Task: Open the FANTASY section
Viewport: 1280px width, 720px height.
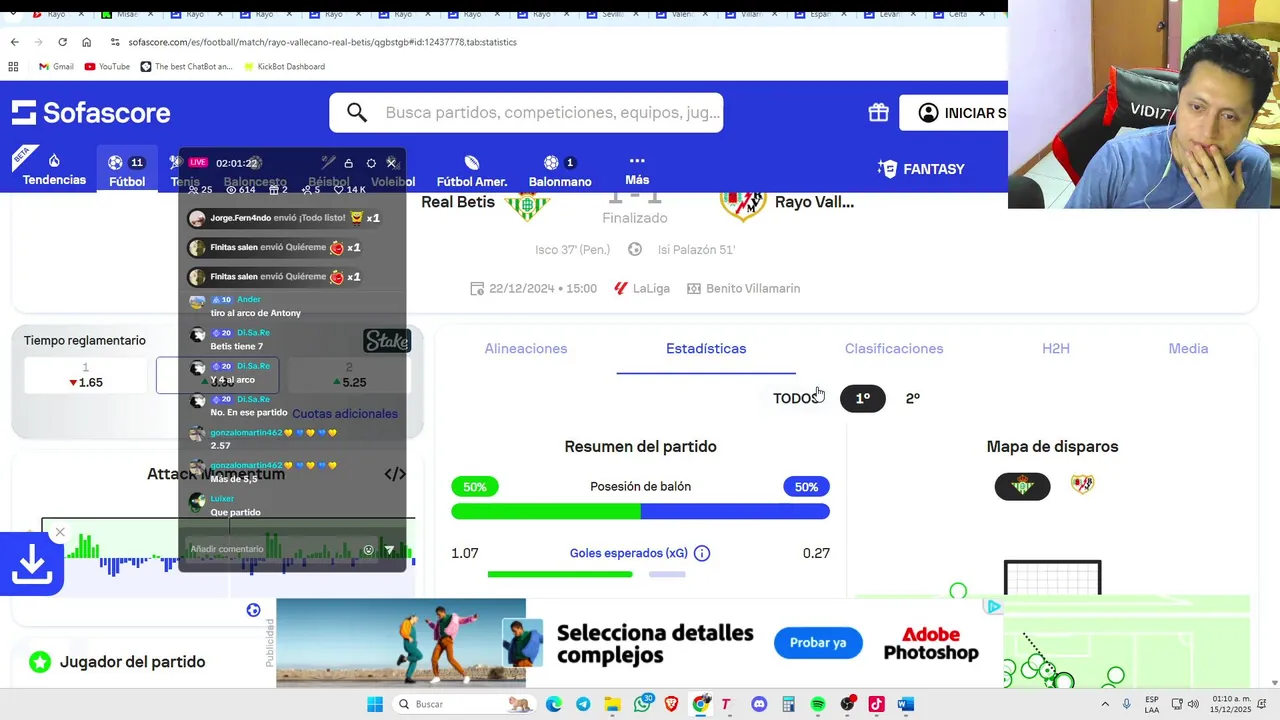Action: (921, 169)
